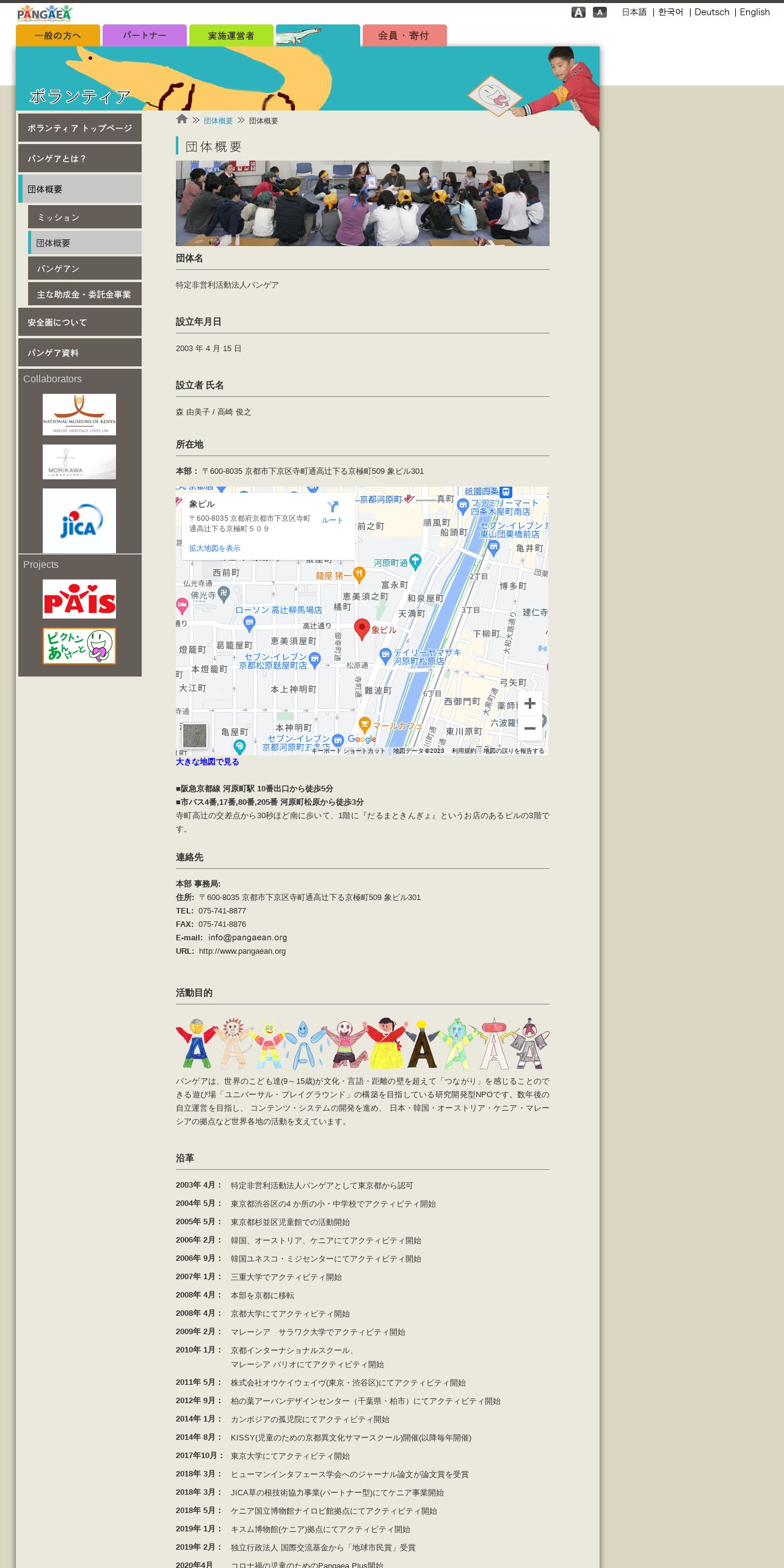Switch language to 한국어
The width and height of the screenshot is (784, 1568).
coord(670,12)
